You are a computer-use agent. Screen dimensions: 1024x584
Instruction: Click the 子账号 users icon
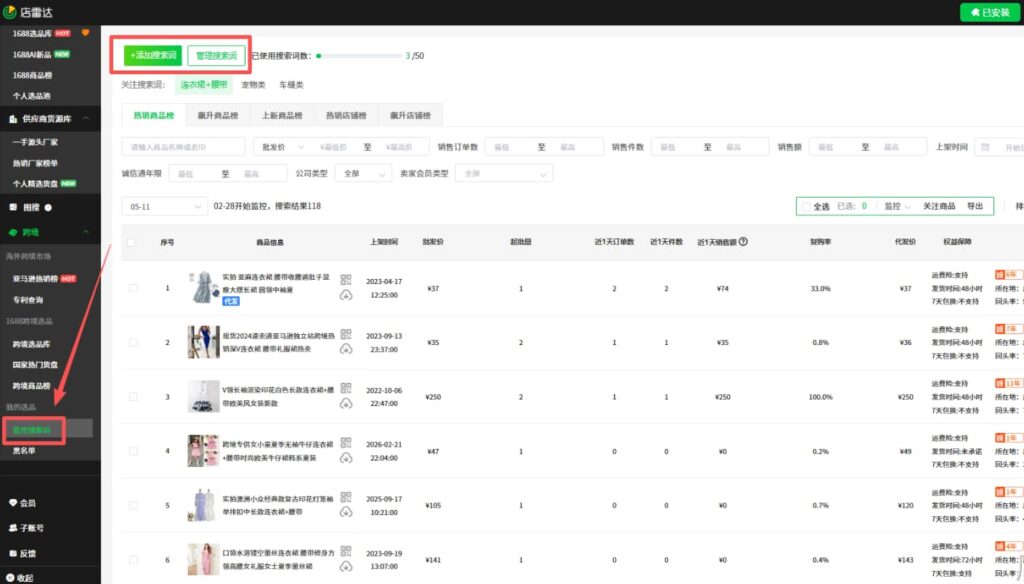[x=12, y=528]
